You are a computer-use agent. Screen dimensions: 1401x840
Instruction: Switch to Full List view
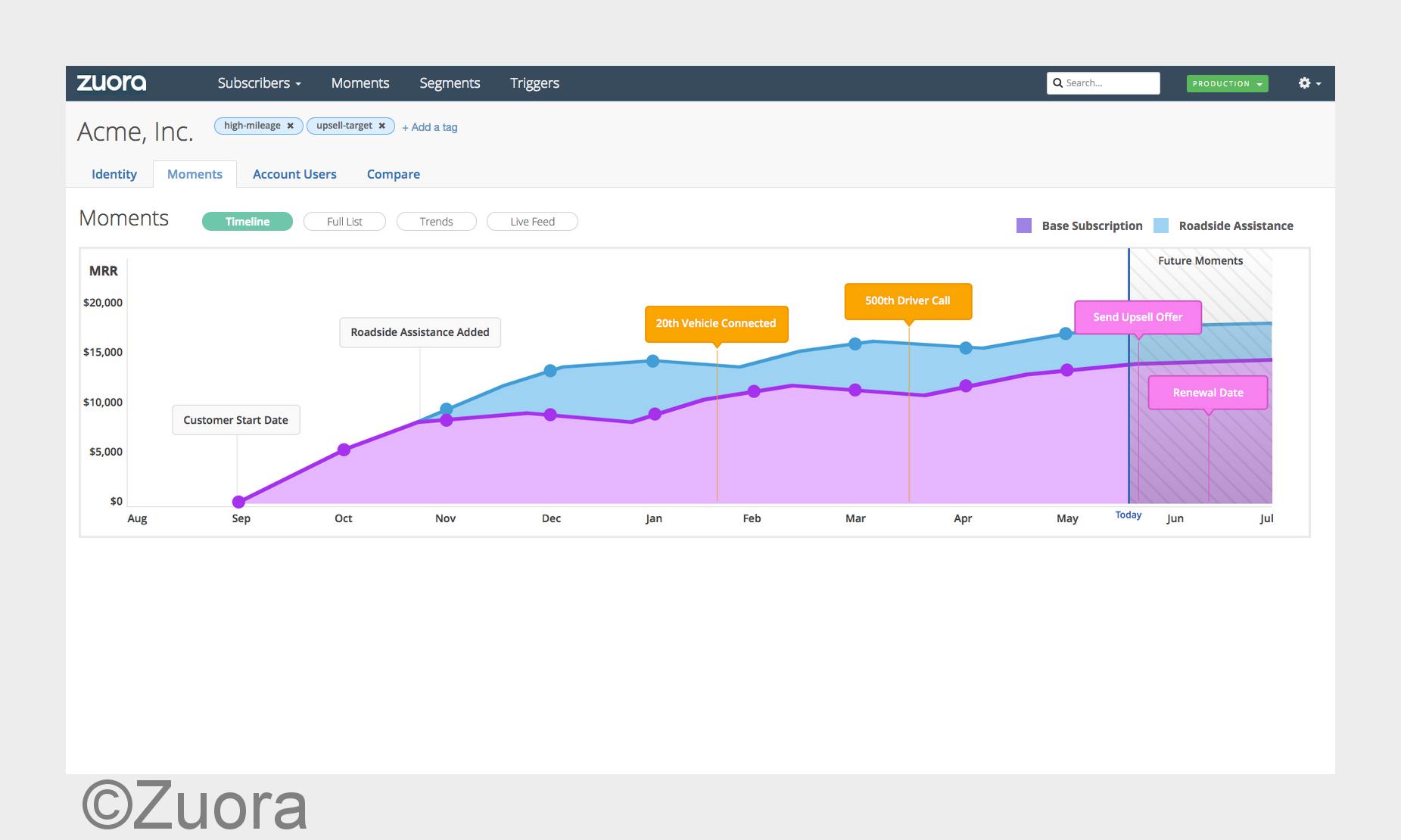[344, 222]
